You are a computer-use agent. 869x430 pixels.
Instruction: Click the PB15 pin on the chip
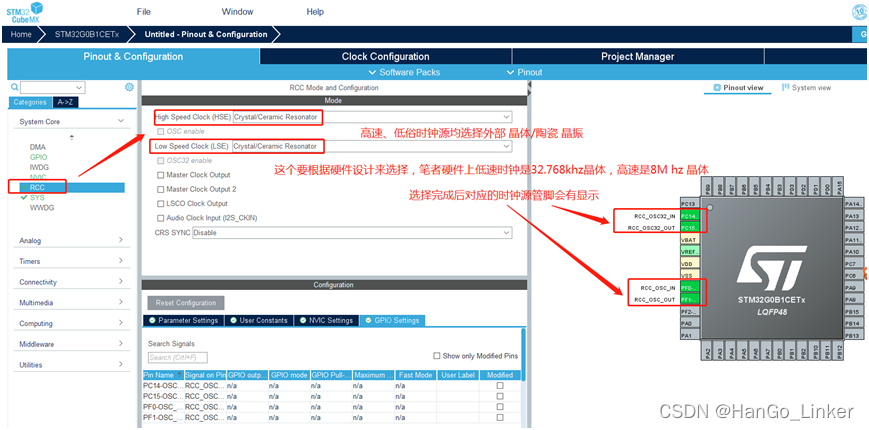(852, 311)
